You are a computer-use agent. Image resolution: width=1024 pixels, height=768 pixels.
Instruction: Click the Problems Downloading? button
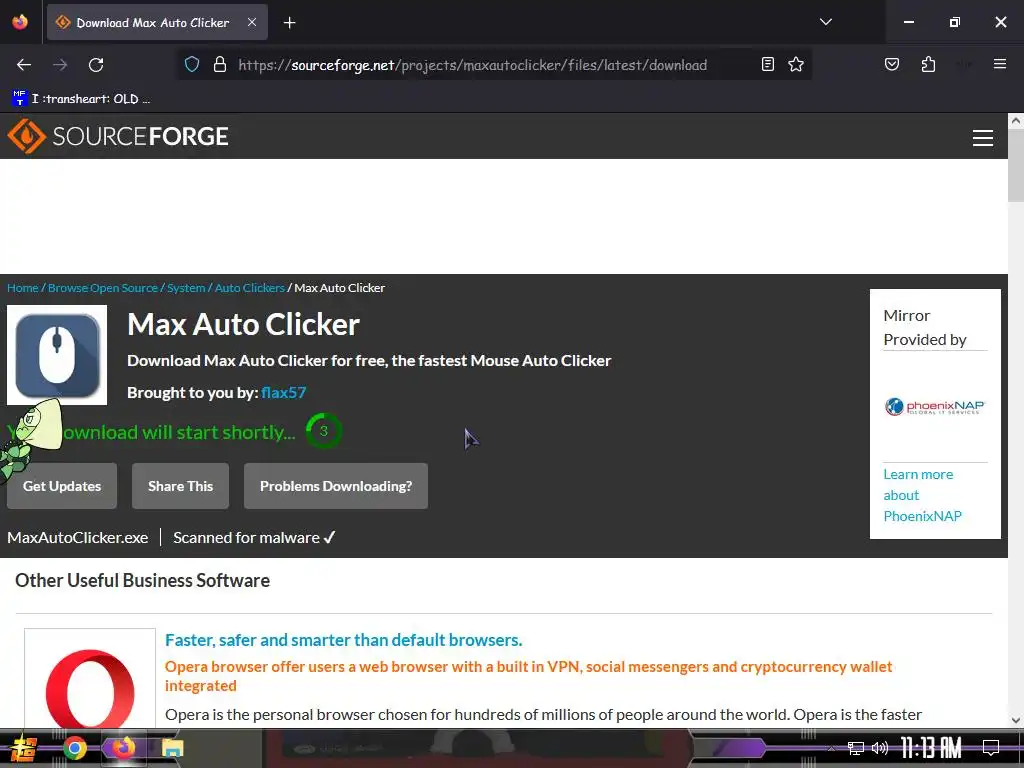[x=336, y=486]
